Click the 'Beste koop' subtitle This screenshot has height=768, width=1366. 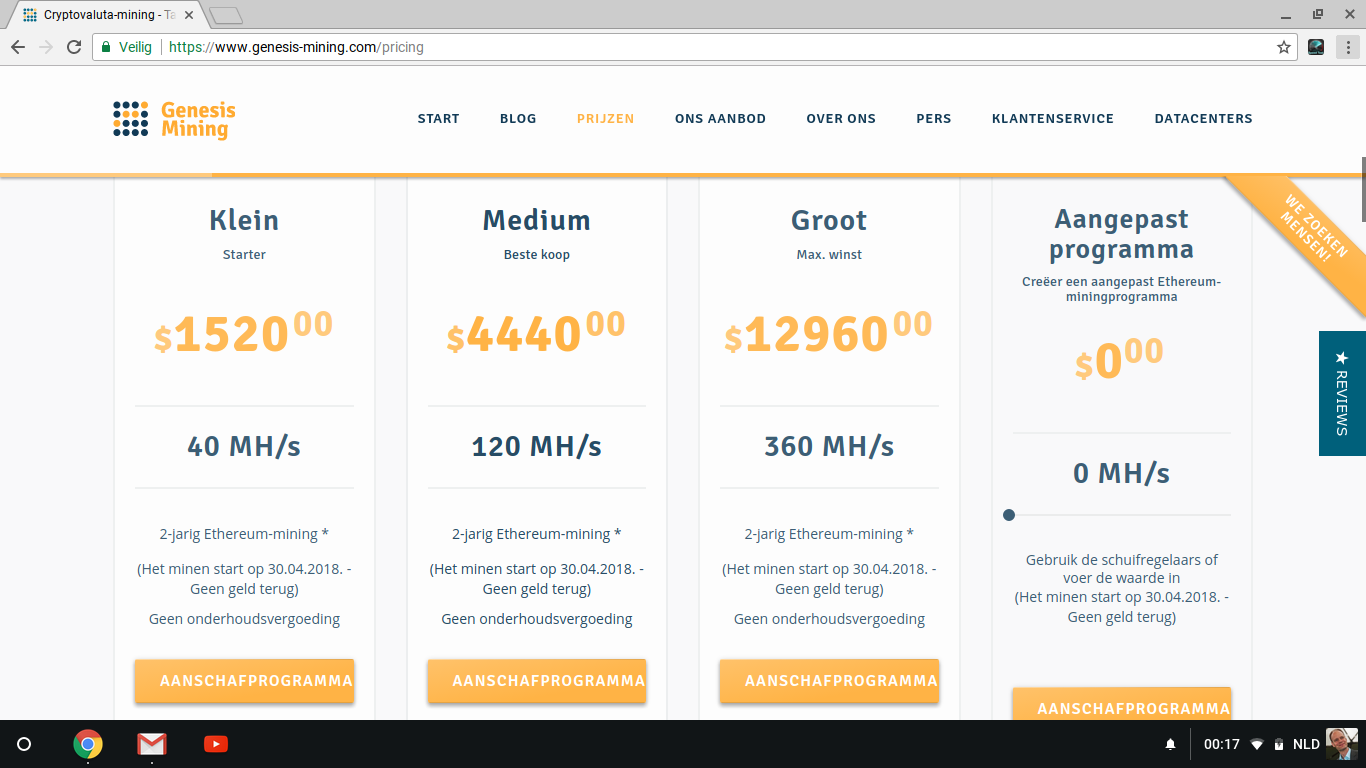coord(537,255)
